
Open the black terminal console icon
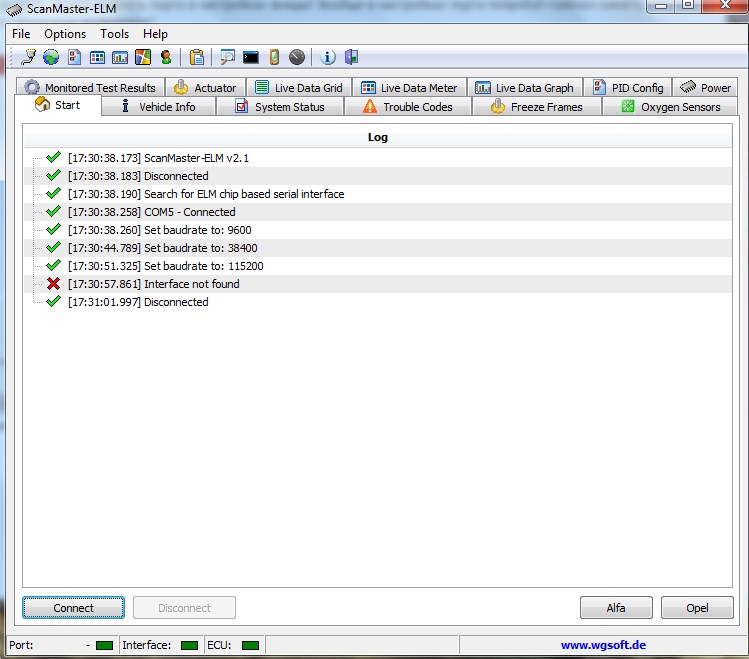pyautogui.click(x=251, y=57)
